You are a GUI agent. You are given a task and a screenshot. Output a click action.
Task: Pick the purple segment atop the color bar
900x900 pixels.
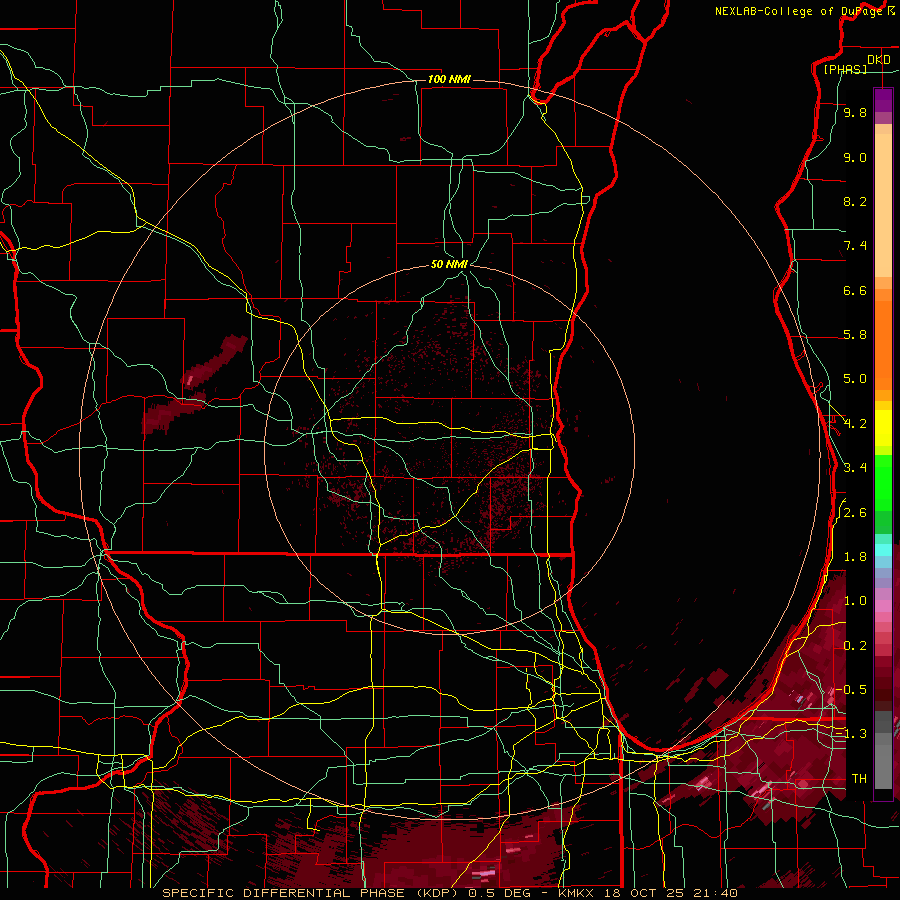[x=883, y=100]
